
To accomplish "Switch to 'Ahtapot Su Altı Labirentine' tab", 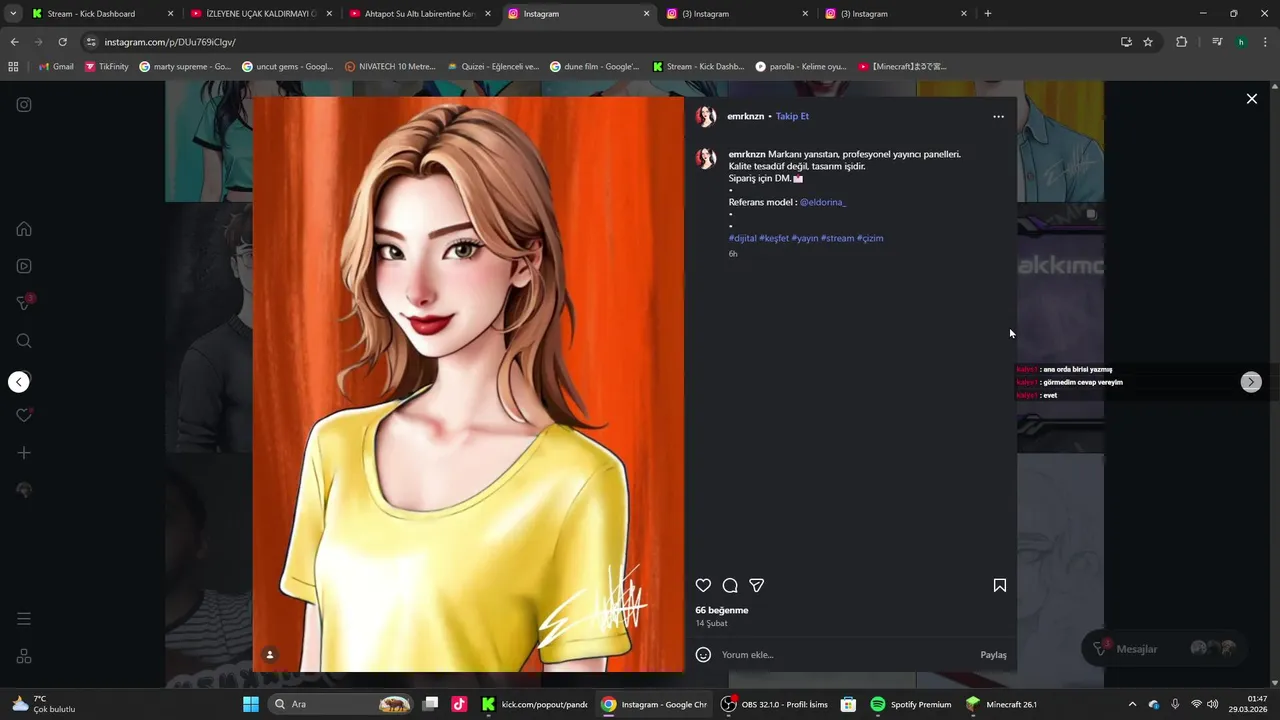I will click(x=420, y=14).
